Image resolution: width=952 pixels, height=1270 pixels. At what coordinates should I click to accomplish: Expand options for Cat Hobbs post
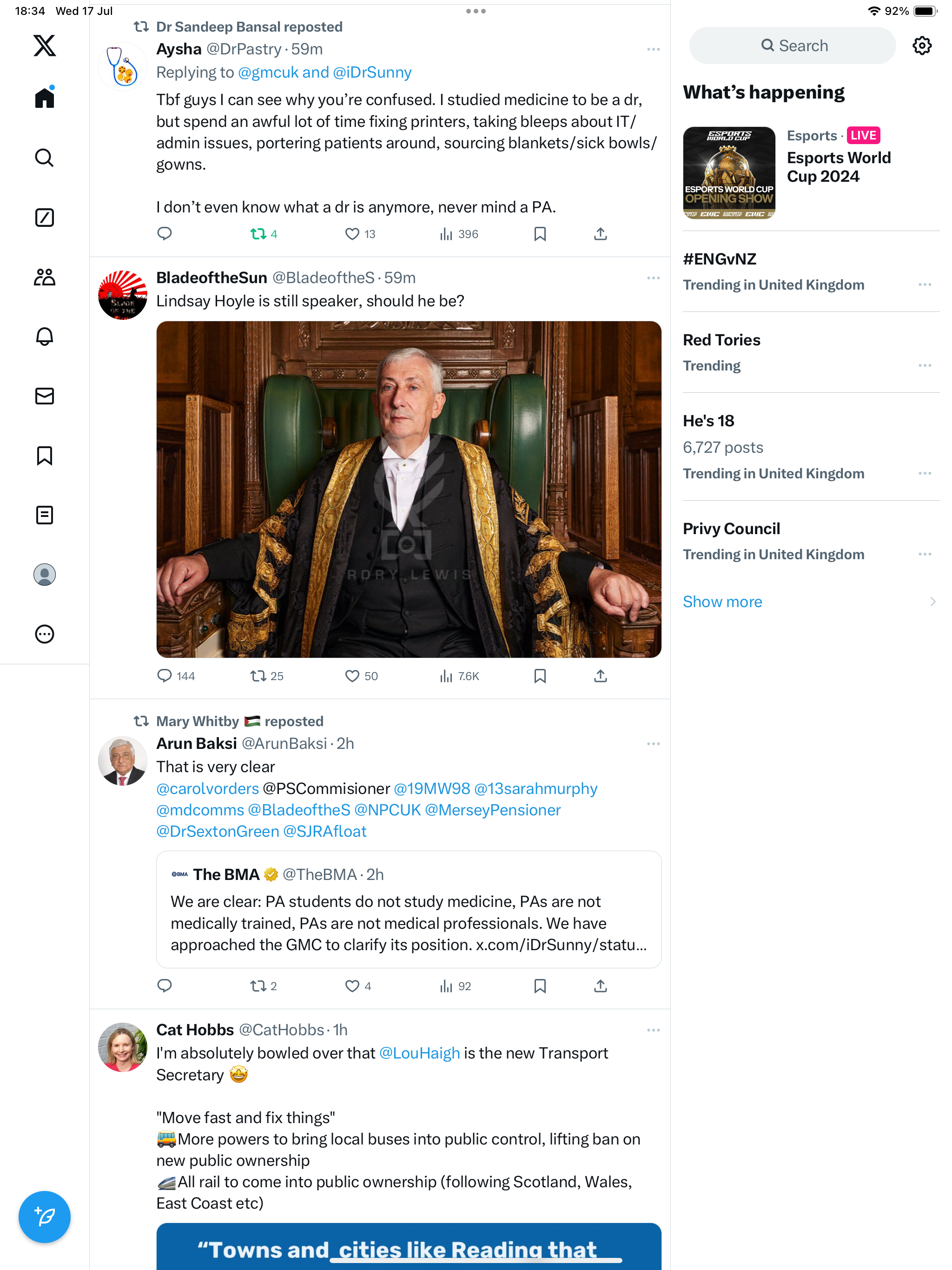click(653, 1030)
